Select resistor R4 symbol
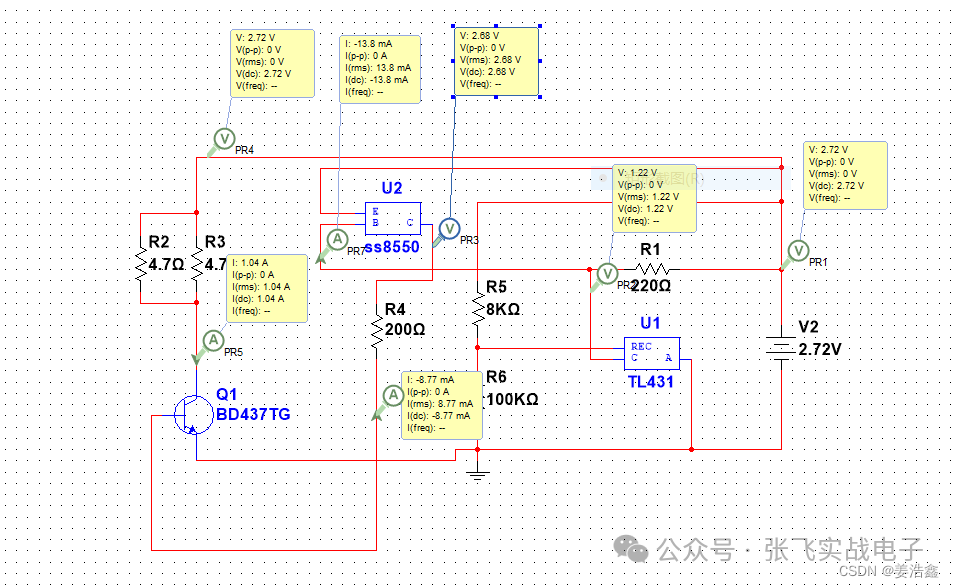This screenshot has width=954, height=588. pyautogui.click(x=377, y=332)
